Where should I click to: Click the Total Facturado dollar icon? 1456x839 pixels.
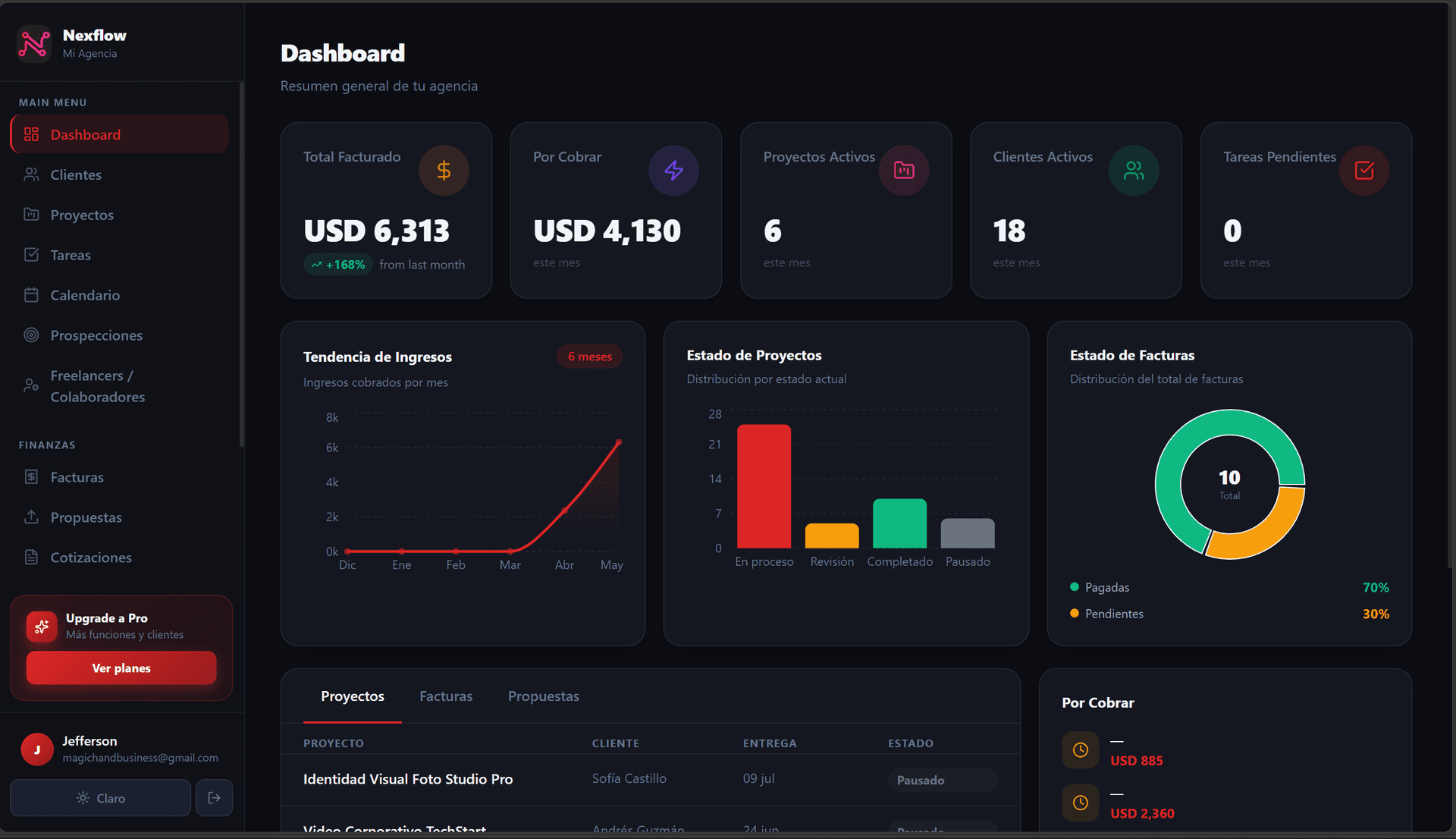[444, 171]
